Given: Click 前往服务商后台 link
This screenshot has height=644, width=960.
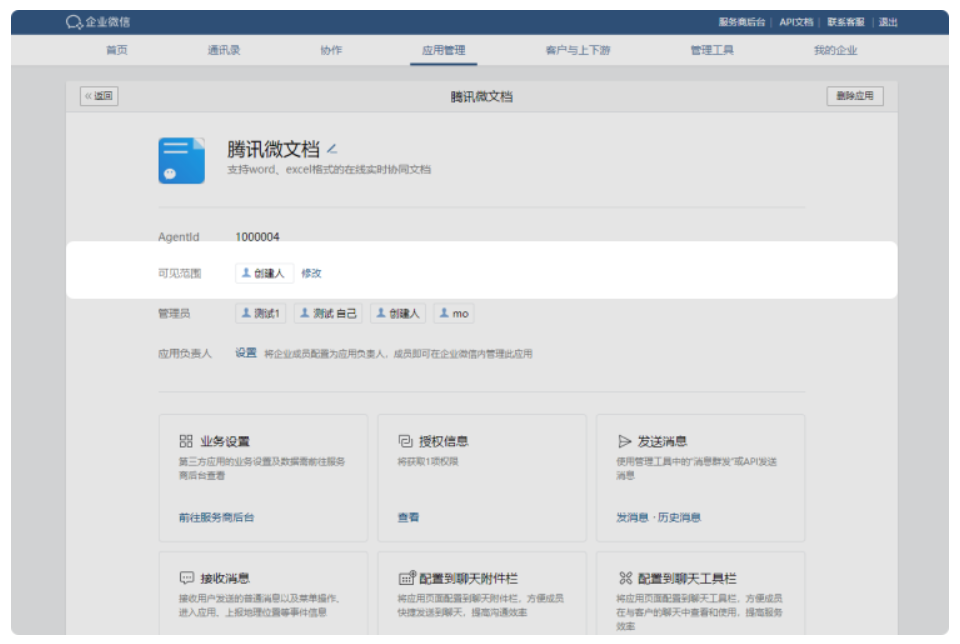Looking at the screenshot, I should click(x=216, y=517).
